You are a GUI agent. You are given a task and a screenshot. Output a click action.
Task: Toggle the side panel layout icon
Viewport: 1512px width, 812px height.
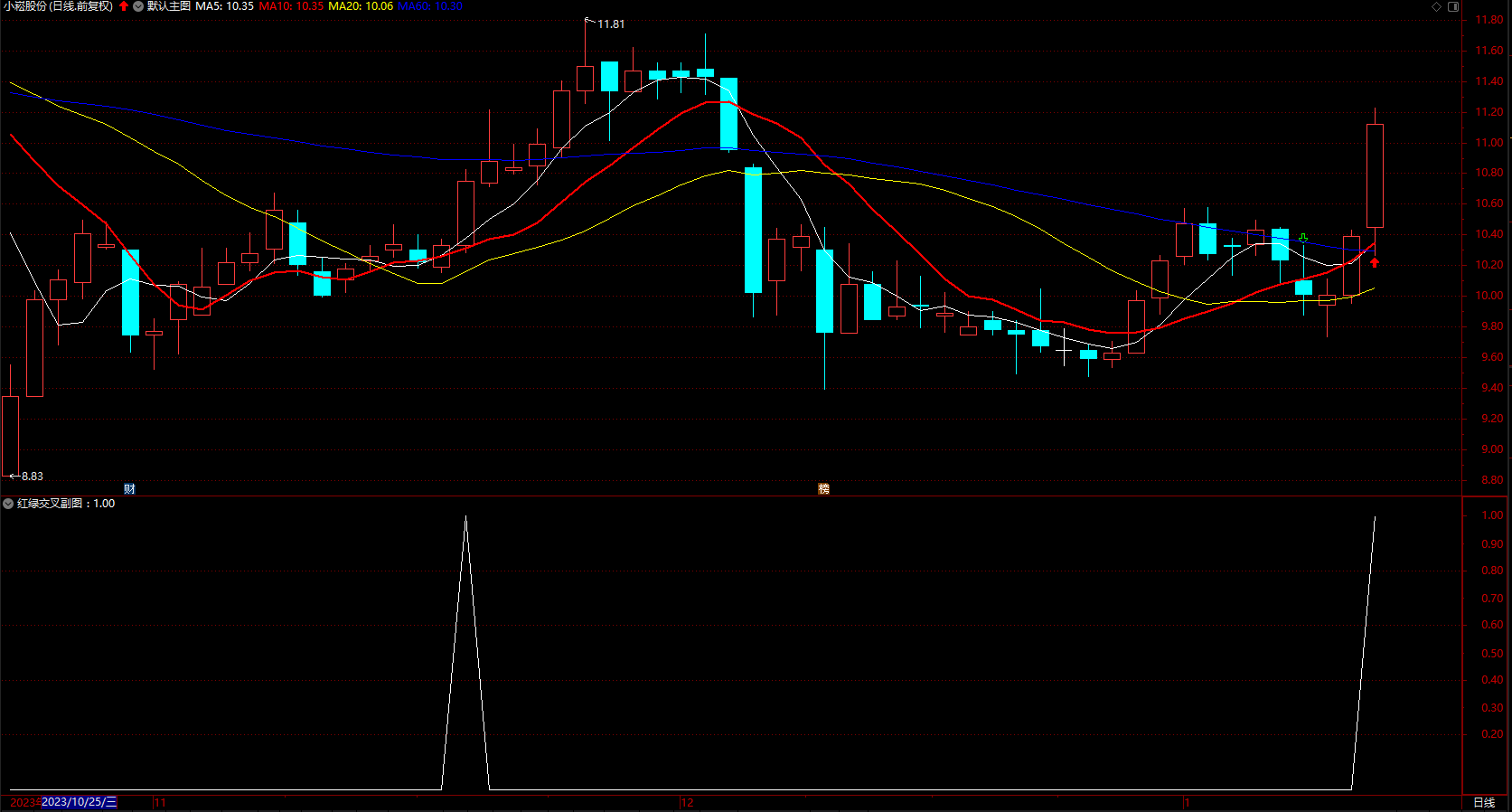point(1453,6)
